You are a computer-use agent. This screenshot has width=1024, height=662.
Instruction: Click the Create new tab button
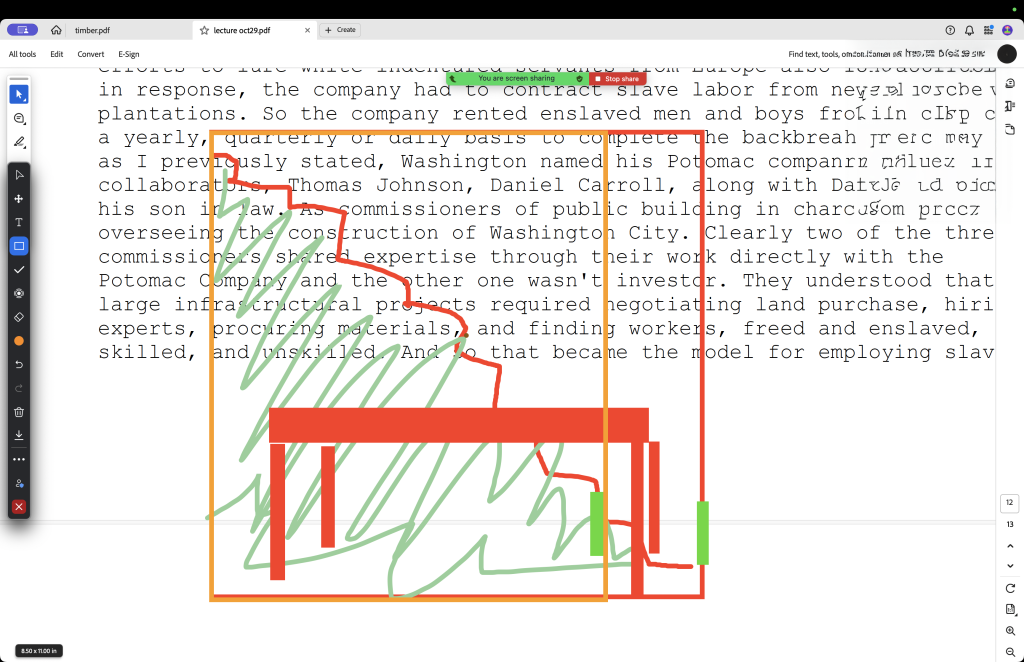click(x=340, y=30)
